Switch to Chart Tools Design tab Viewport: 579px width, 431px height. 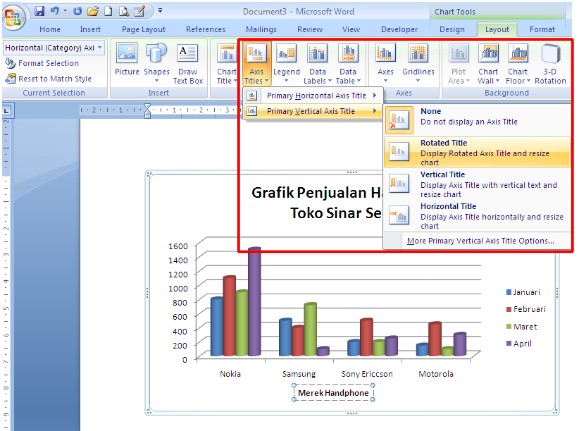(x=452, y=29)
